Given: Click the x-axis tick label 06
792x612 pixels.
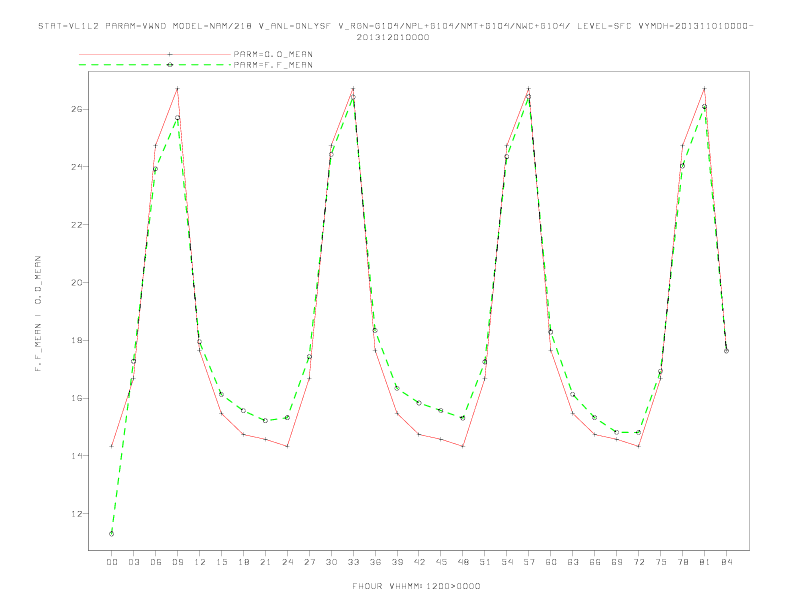Looking at the screenshot, I should 156,562.
